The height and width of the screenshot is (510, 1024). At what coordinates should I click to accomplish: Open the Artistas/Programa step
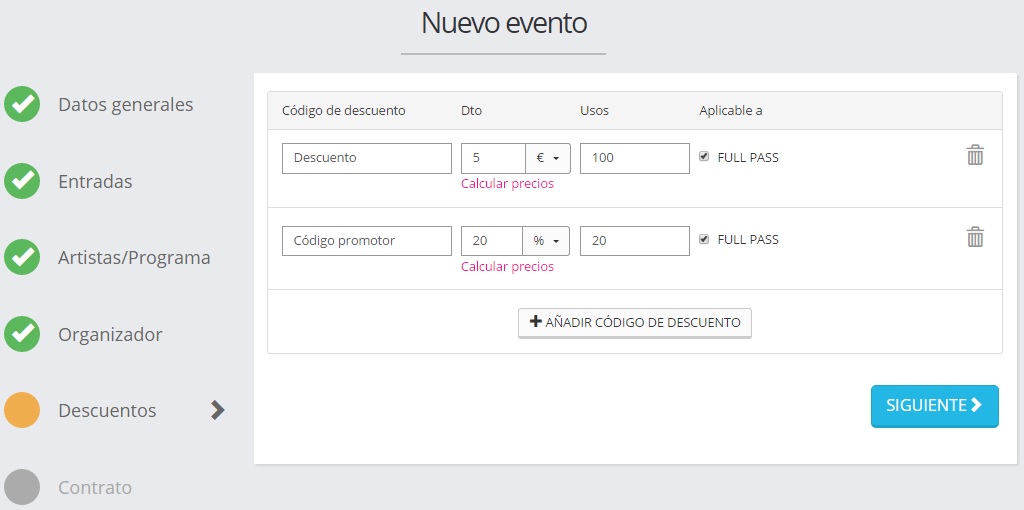pos(134,258)
